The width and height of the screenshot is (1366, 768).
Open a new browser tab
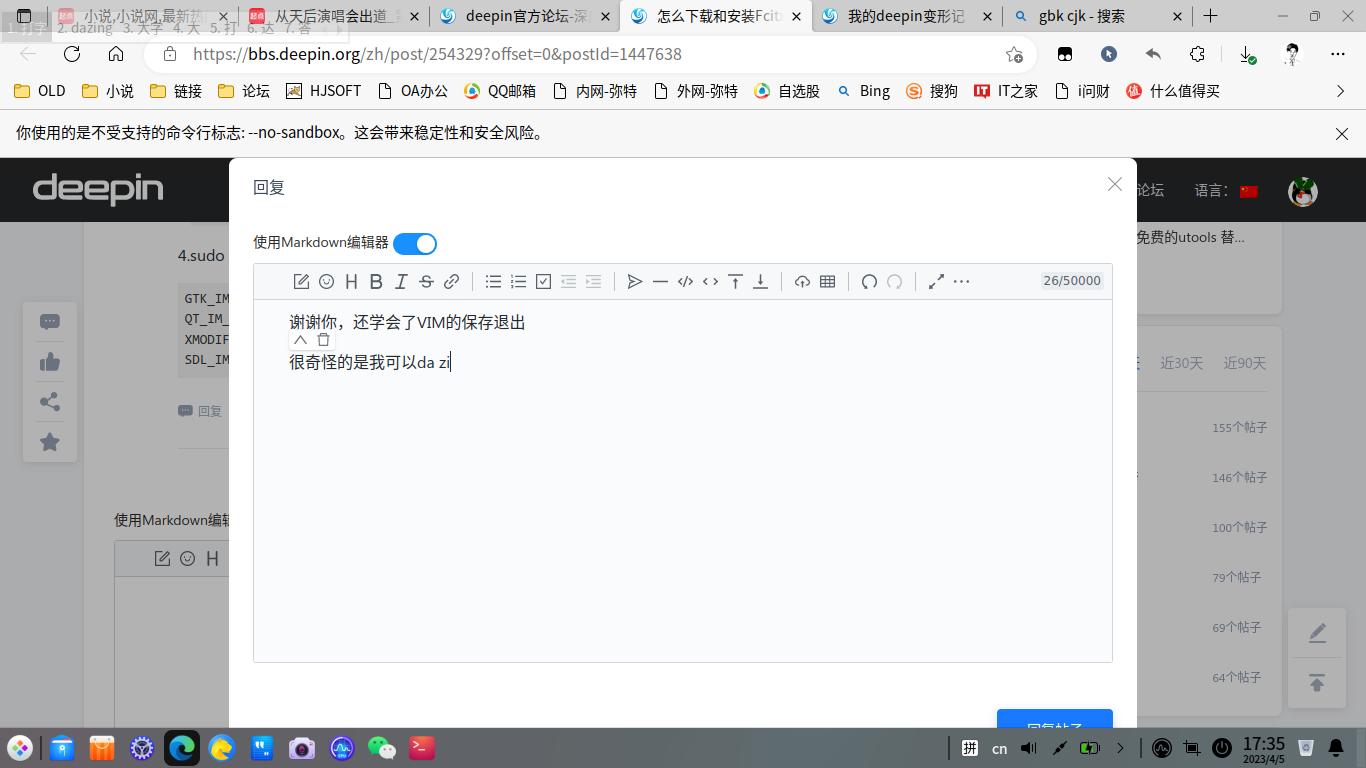(x=1210, y=16)
